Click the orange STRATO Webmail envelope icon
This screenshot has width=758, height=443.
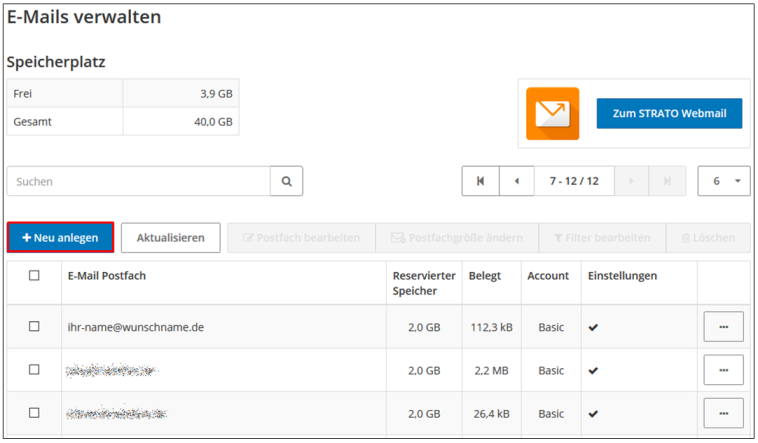(552, 114)
